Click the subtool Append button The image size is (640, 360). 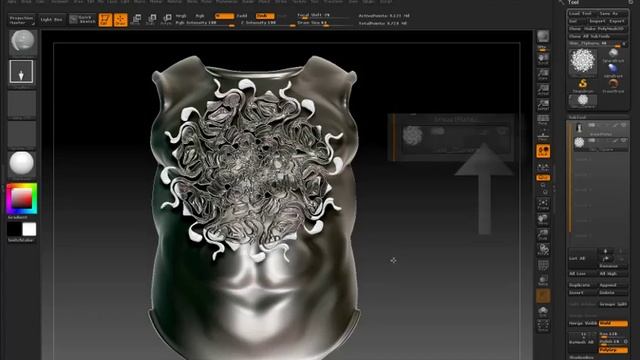(613, 285)
